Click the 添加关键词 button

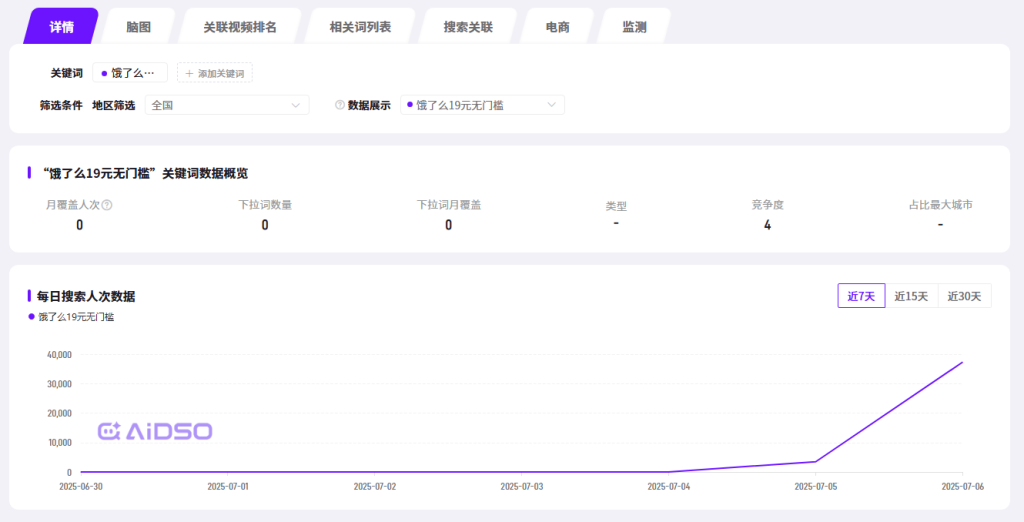(215, 73)
